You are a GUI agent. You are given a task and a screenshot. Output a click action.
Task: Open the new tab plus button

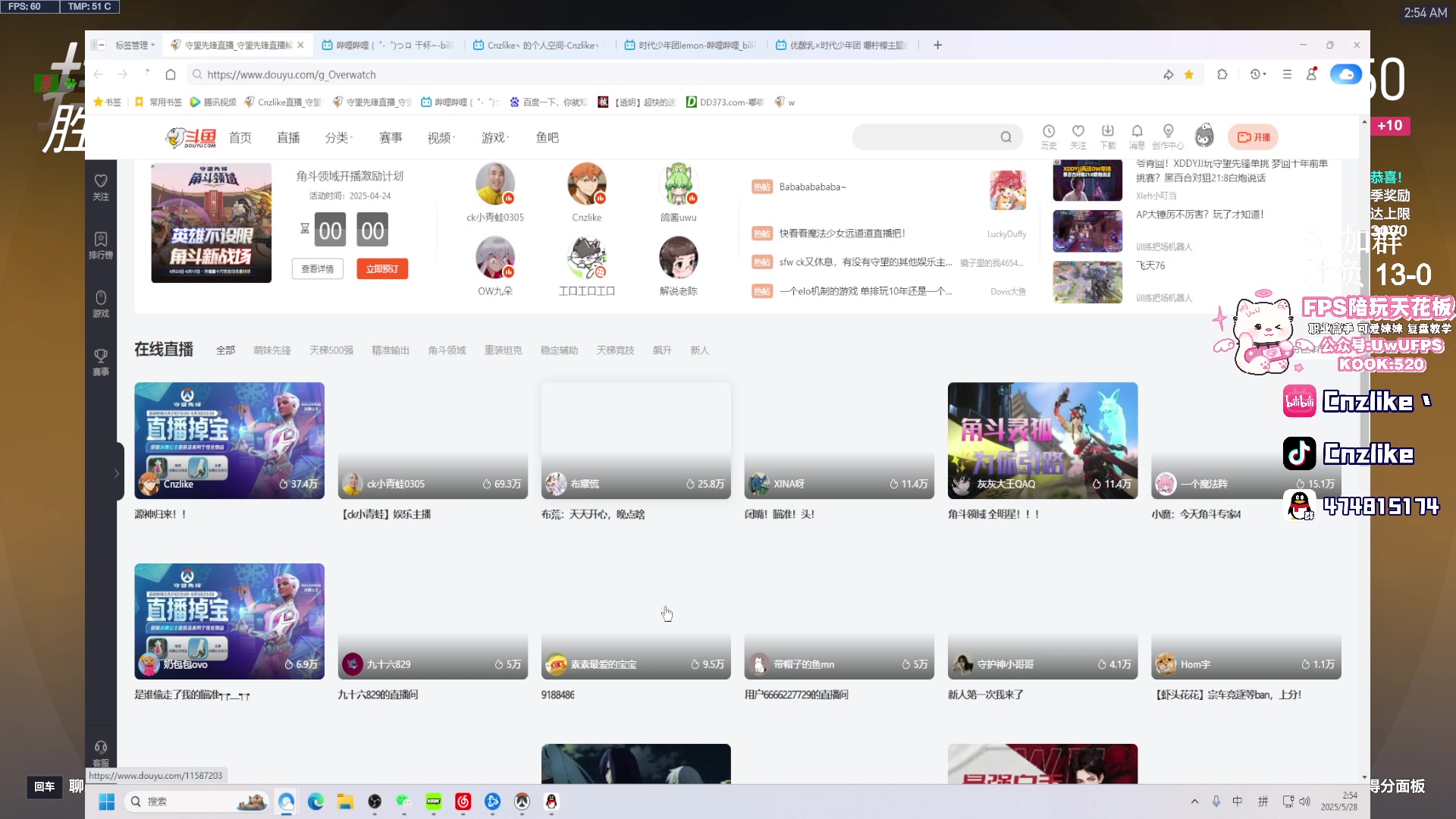[938, 45]
